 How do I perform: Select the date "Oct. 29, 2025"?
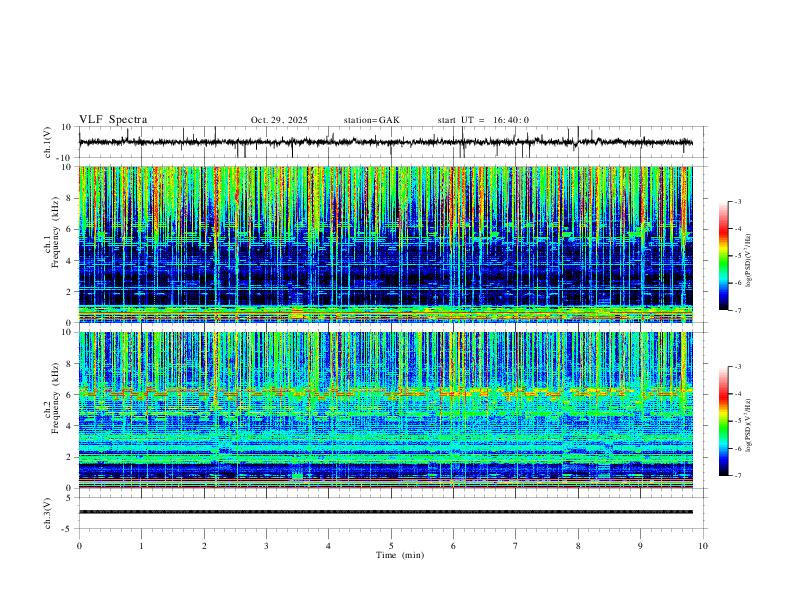tap(279, 120)
